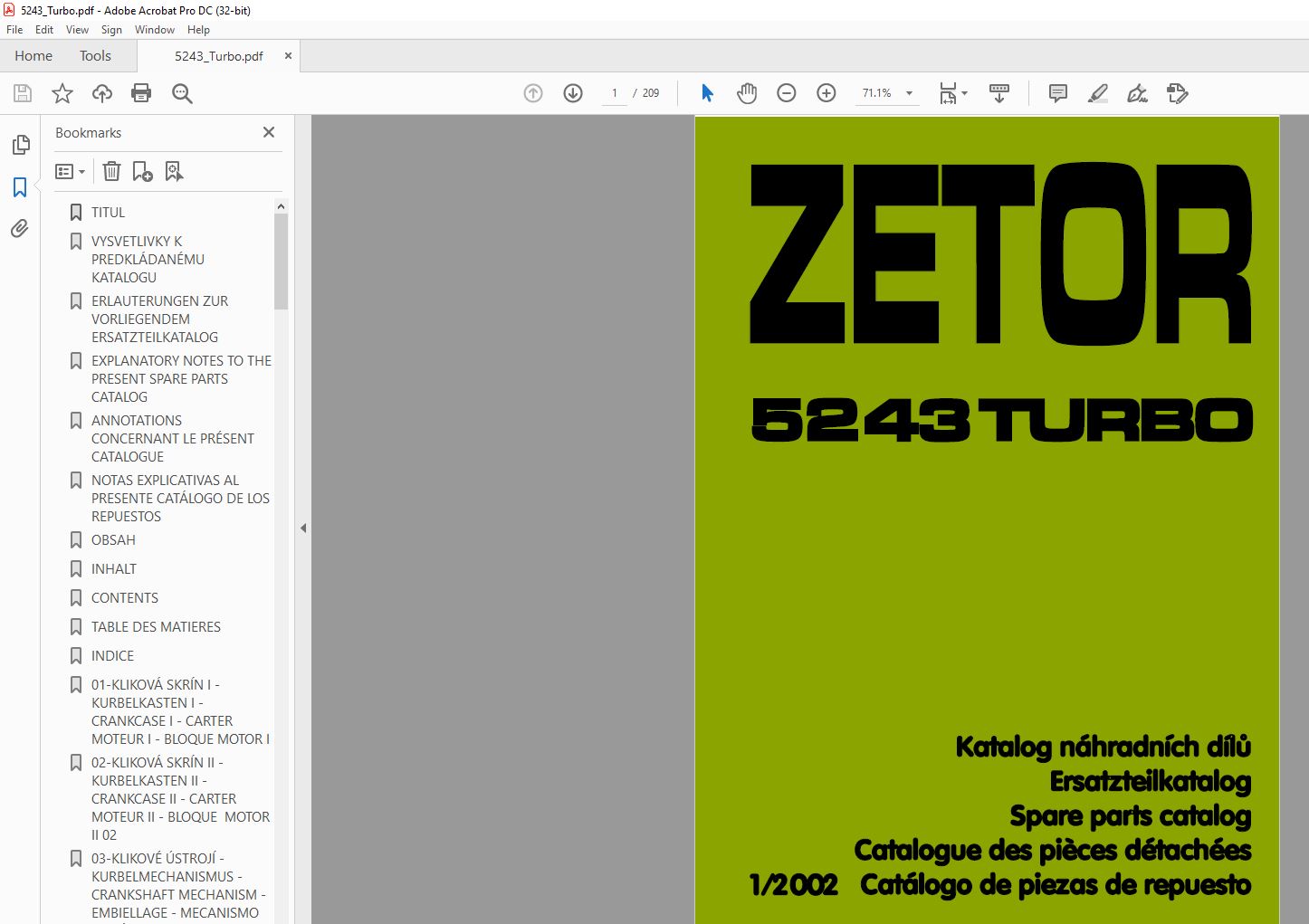Image resolution: width=1309 pixels, height=924 pixels.
Task: Open the File menu
Action: point(14,30)
